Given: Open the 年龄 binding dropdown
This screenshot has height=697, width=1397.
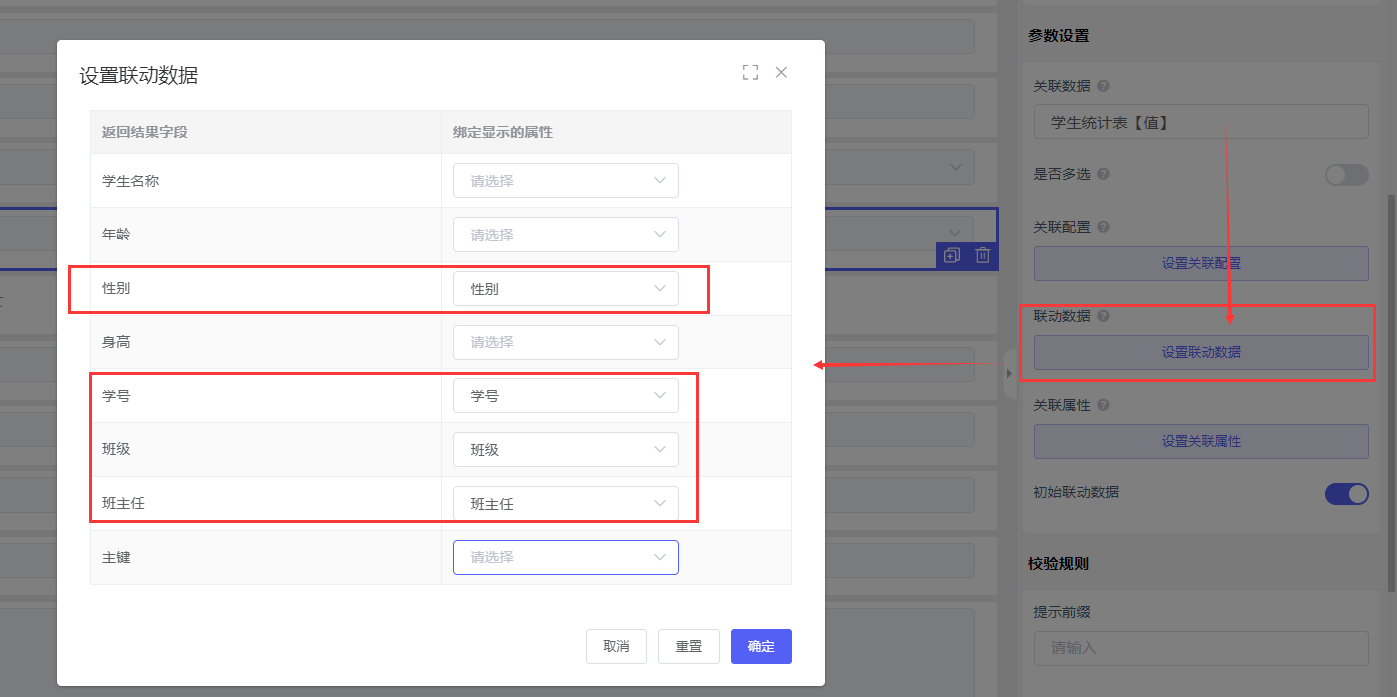Looking at the screenshot, I should (x=565, y=235).
